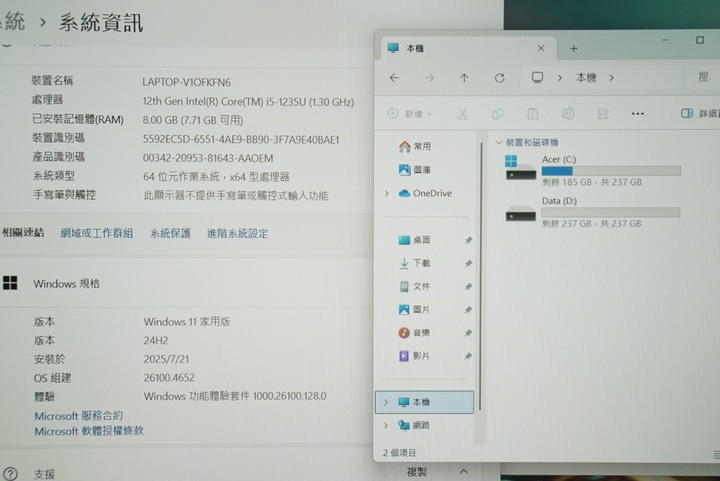The image size is (720, 481).
Task: Click the Copy icon in toolbar
Action: 497,114
